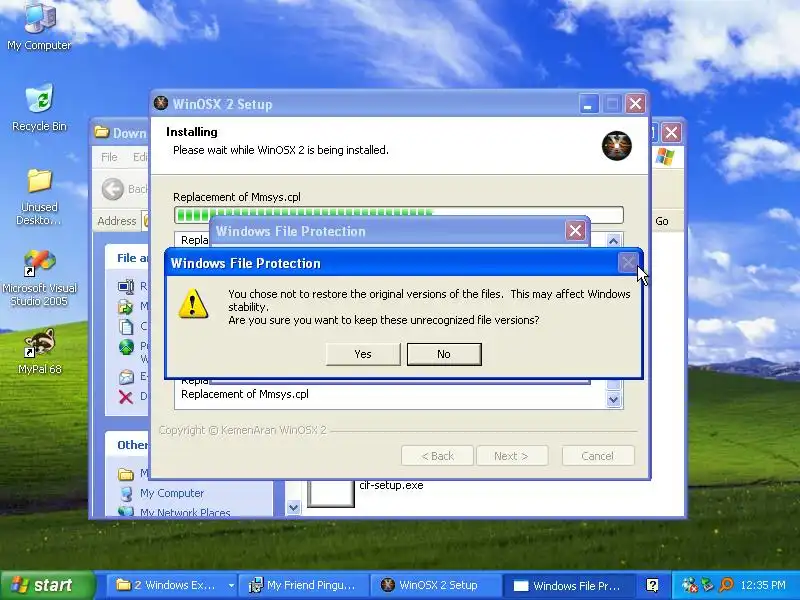Select cif-setup.exe file in Explorer
Screen dimensions: 800x600
click(391, 485)
